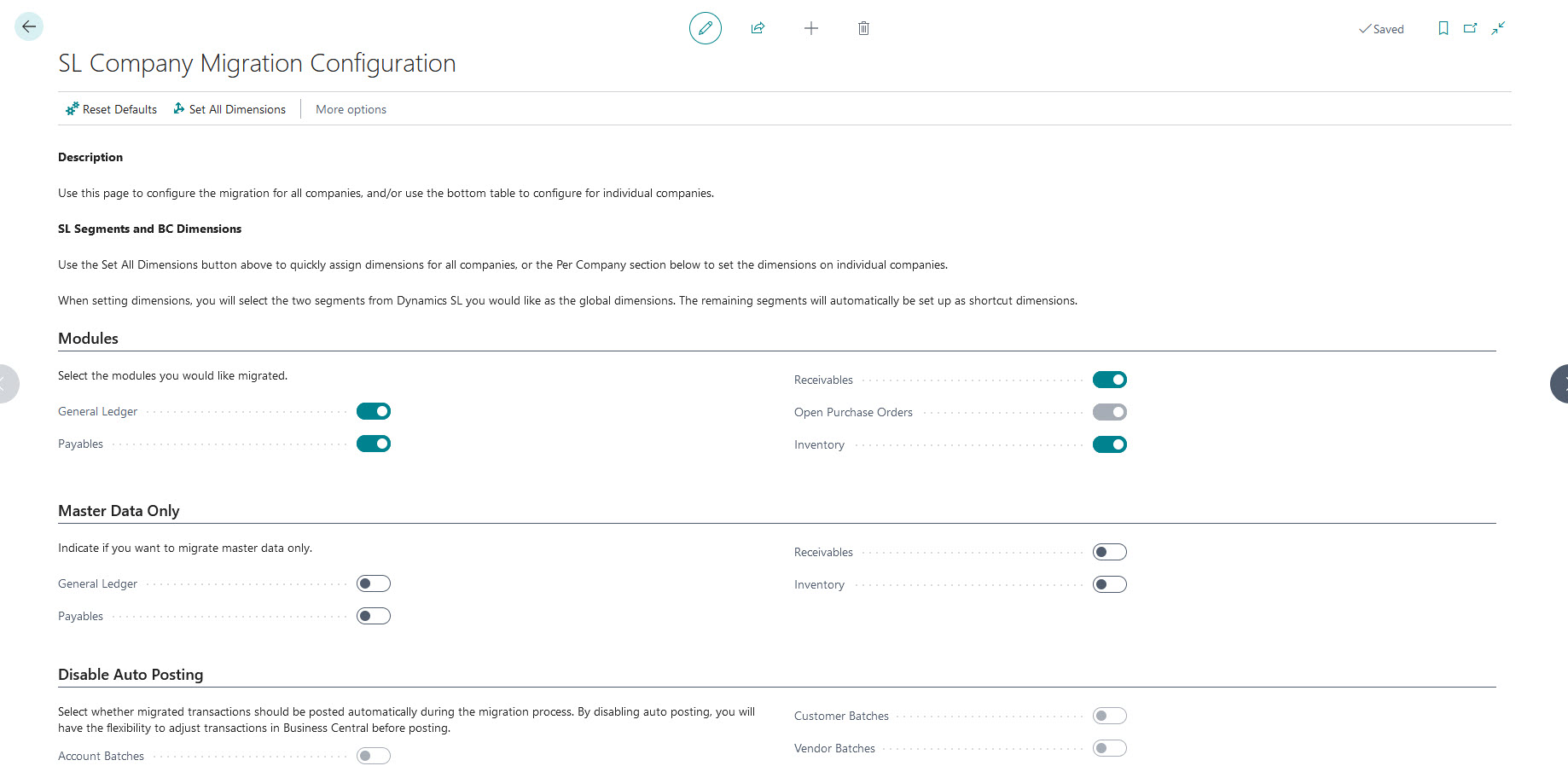This screenshot has width=1568, height=766.
Task: Collapse the Master Data Only section header
Action: coord(119,511)
